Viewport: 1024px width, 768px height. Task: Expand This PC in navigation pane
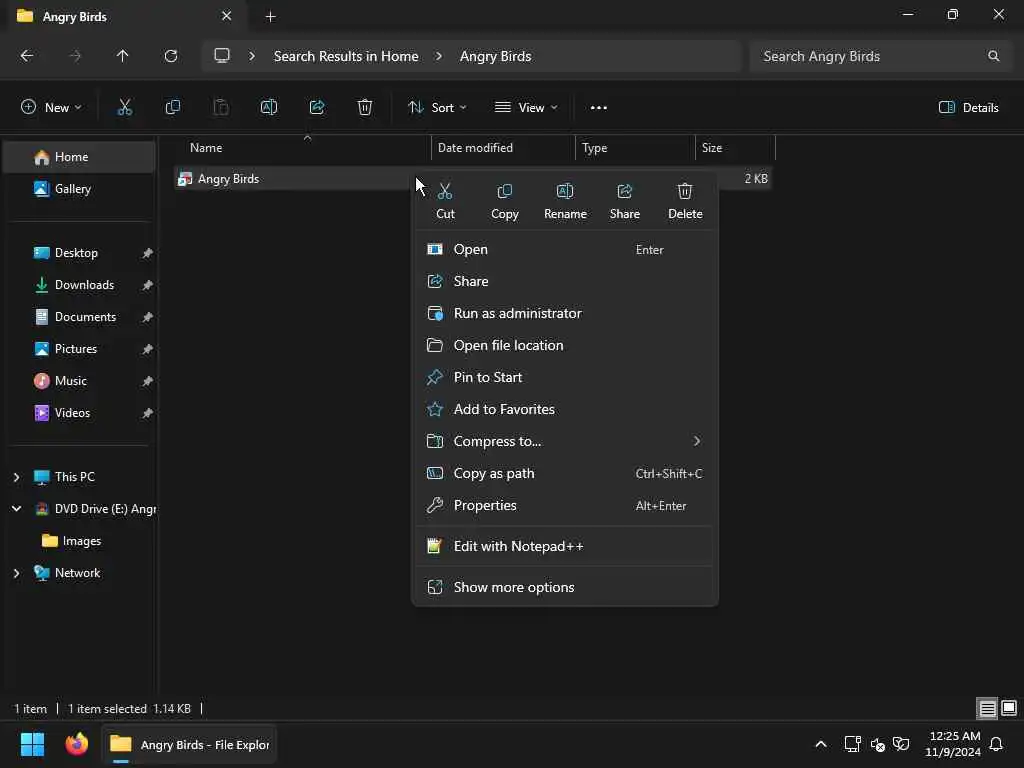(x=16, y=477)
